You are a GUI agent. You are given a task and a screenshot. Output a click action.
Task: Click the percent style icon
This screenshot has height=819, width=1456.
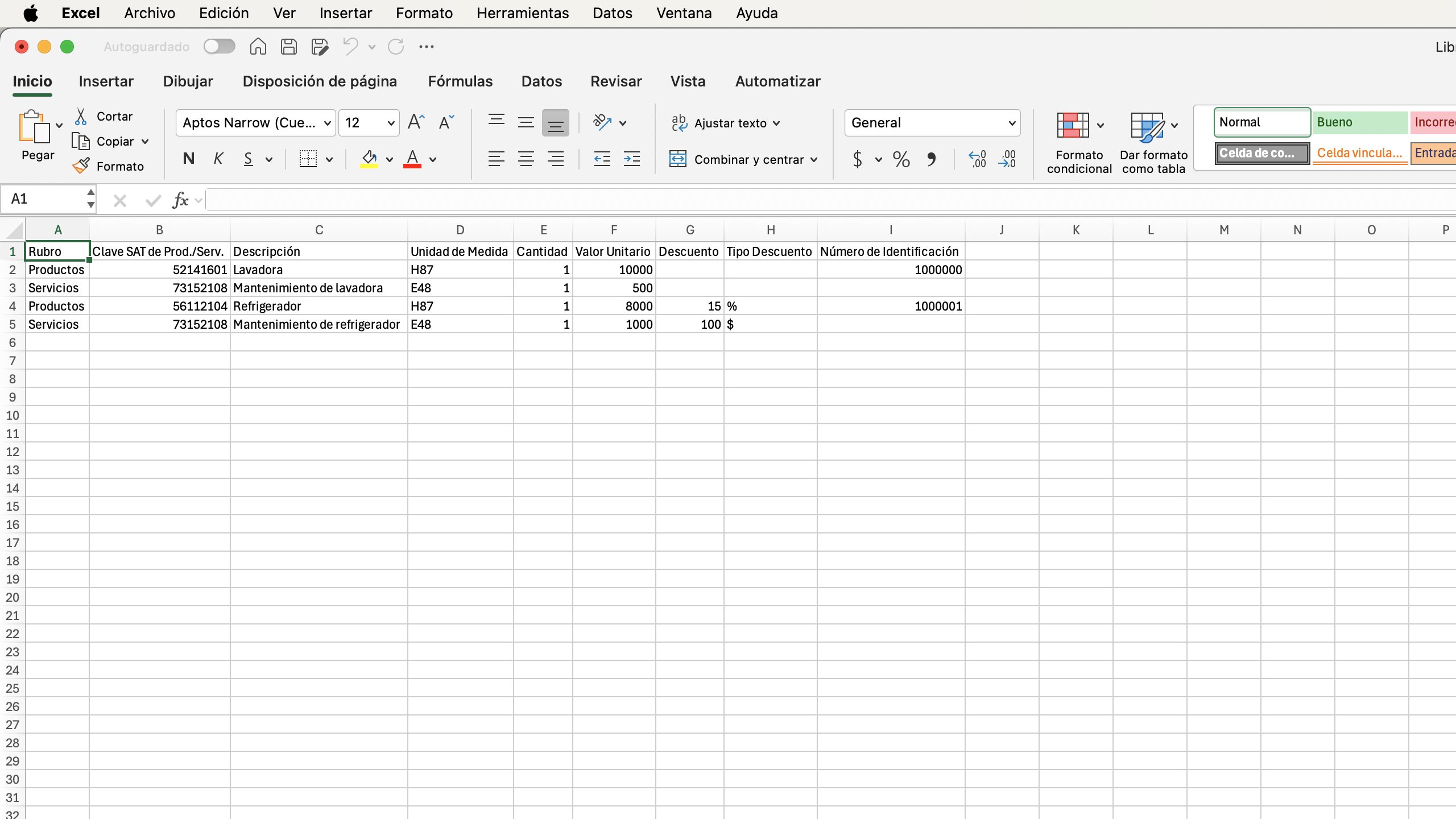pos(901,159)
